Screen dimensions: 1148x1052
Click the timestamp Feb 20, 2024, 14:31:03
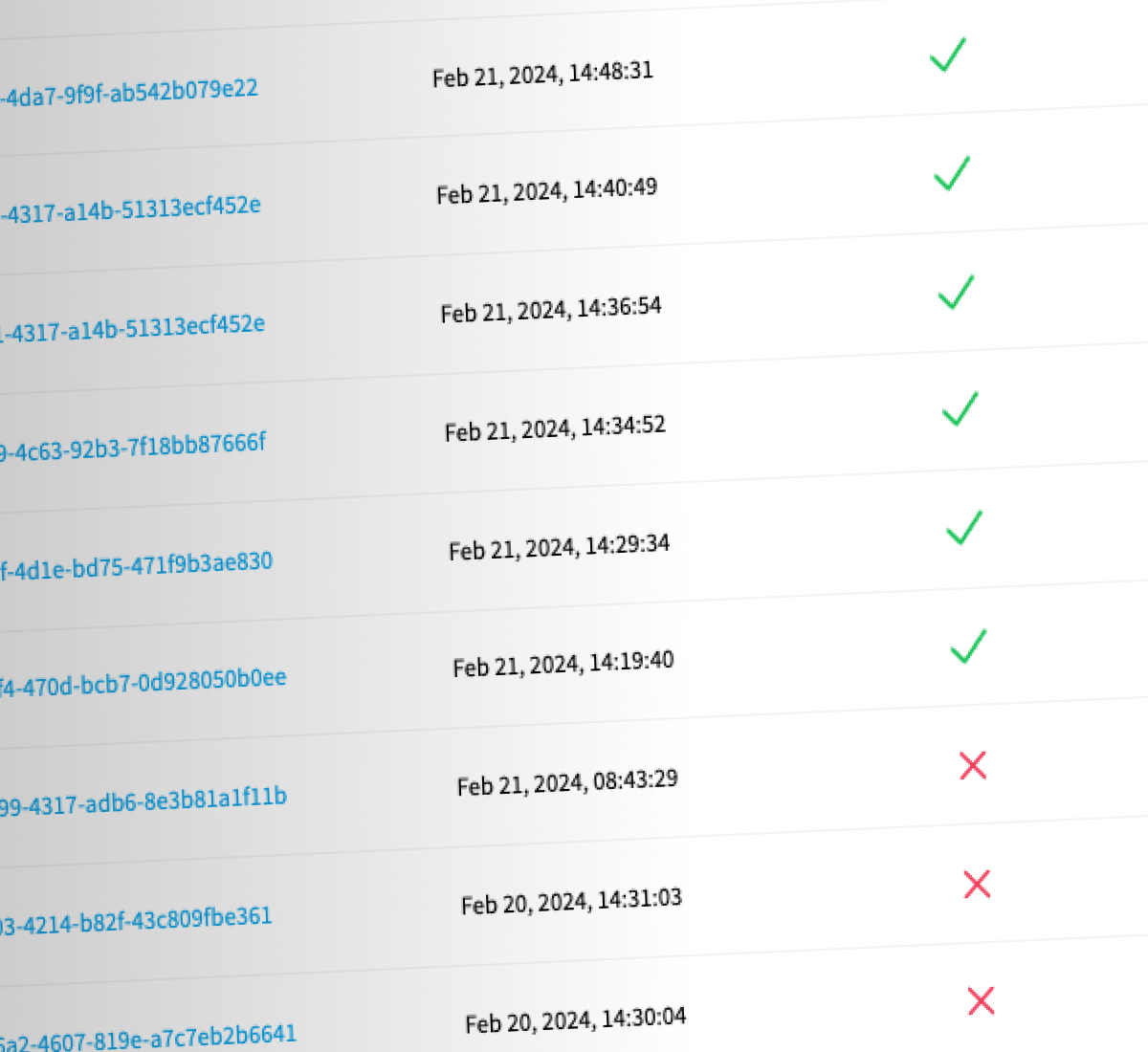tap(571, 899)
